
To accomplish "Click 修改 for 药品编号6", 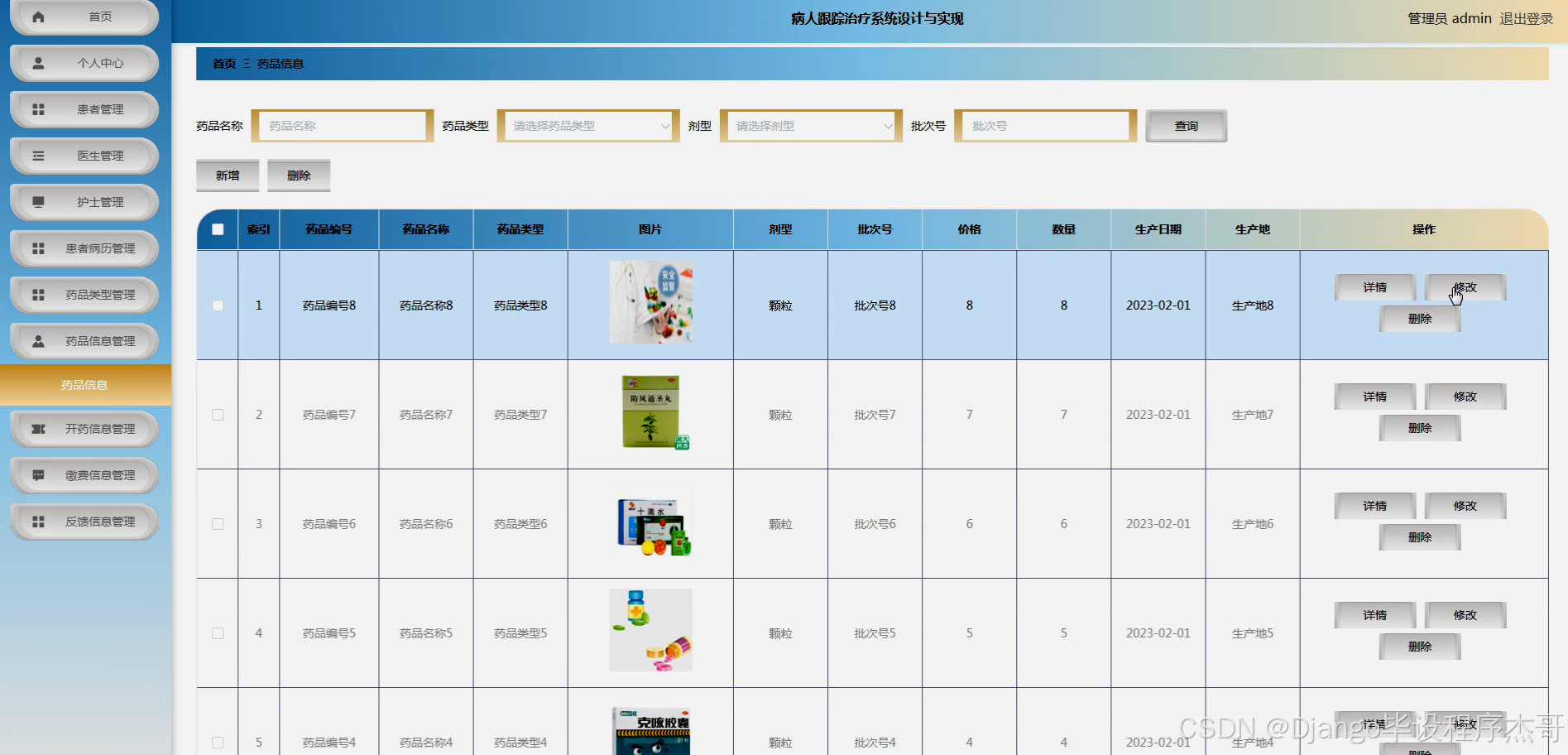I will click(x=1465, y=506).
